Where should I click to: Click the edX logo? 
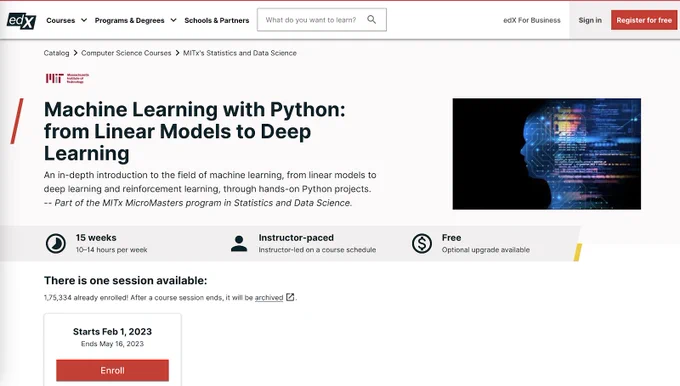21,20
